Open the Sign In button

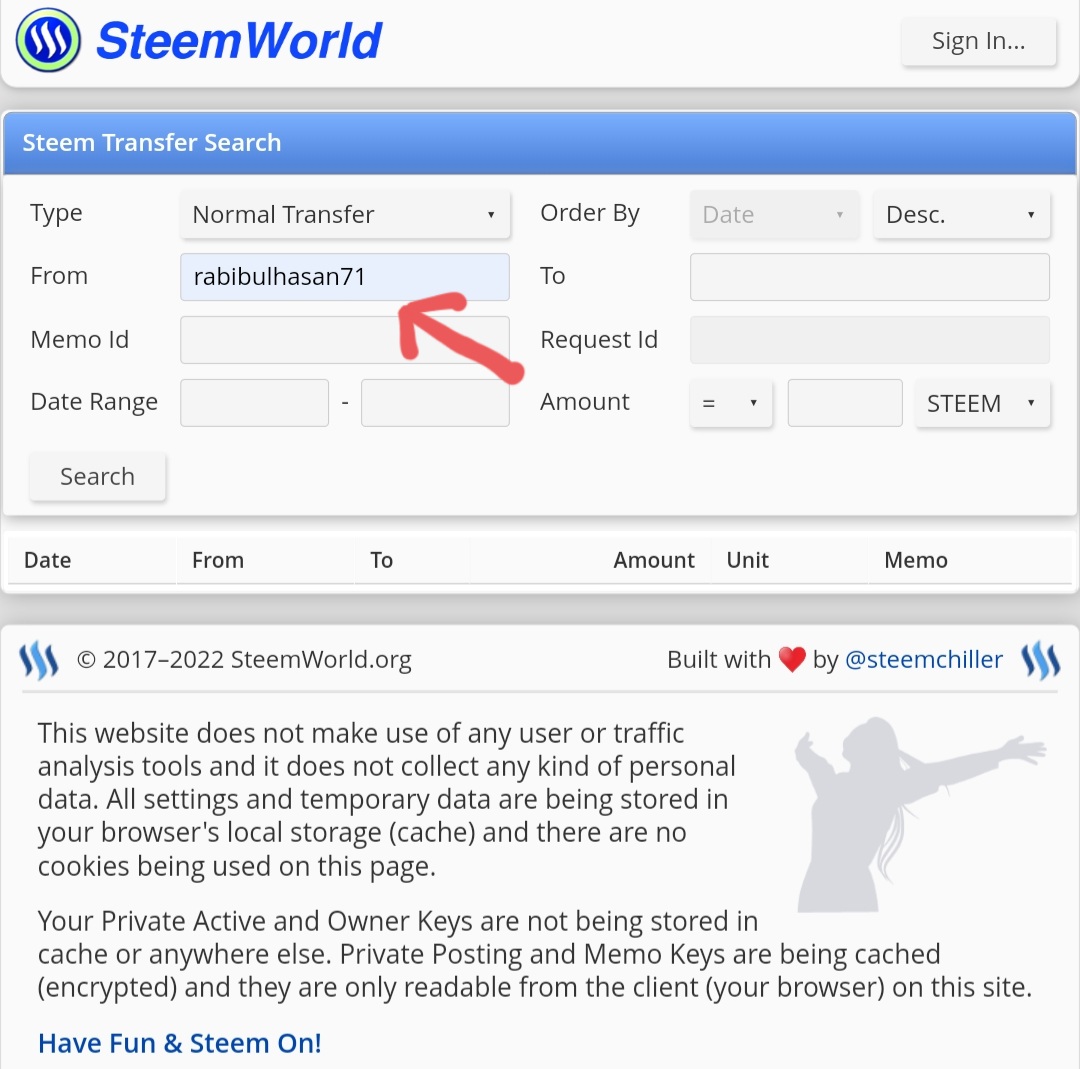click(x=978, y=41)
